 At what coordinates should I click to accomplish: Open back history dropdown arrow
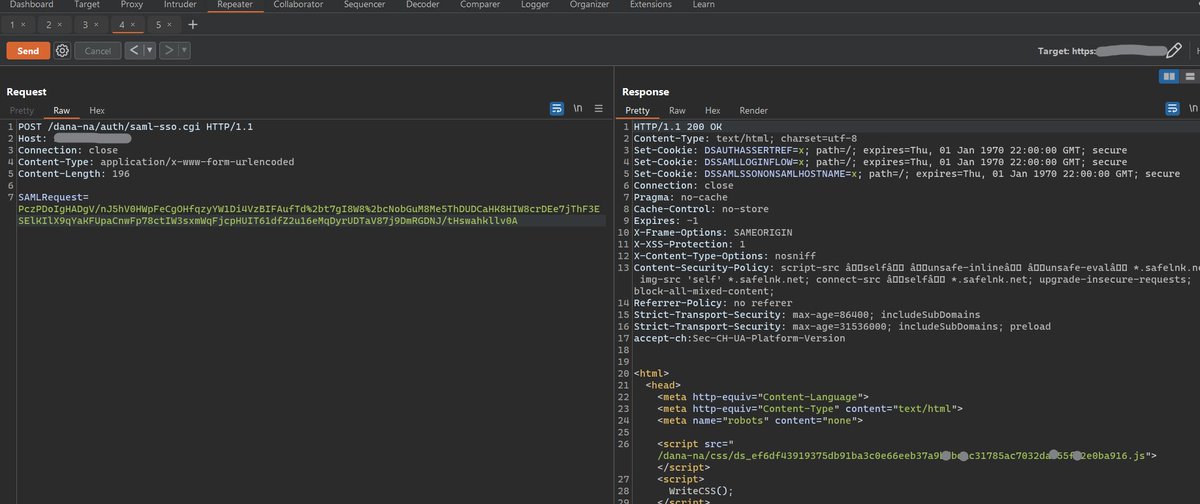pos(149,50)
